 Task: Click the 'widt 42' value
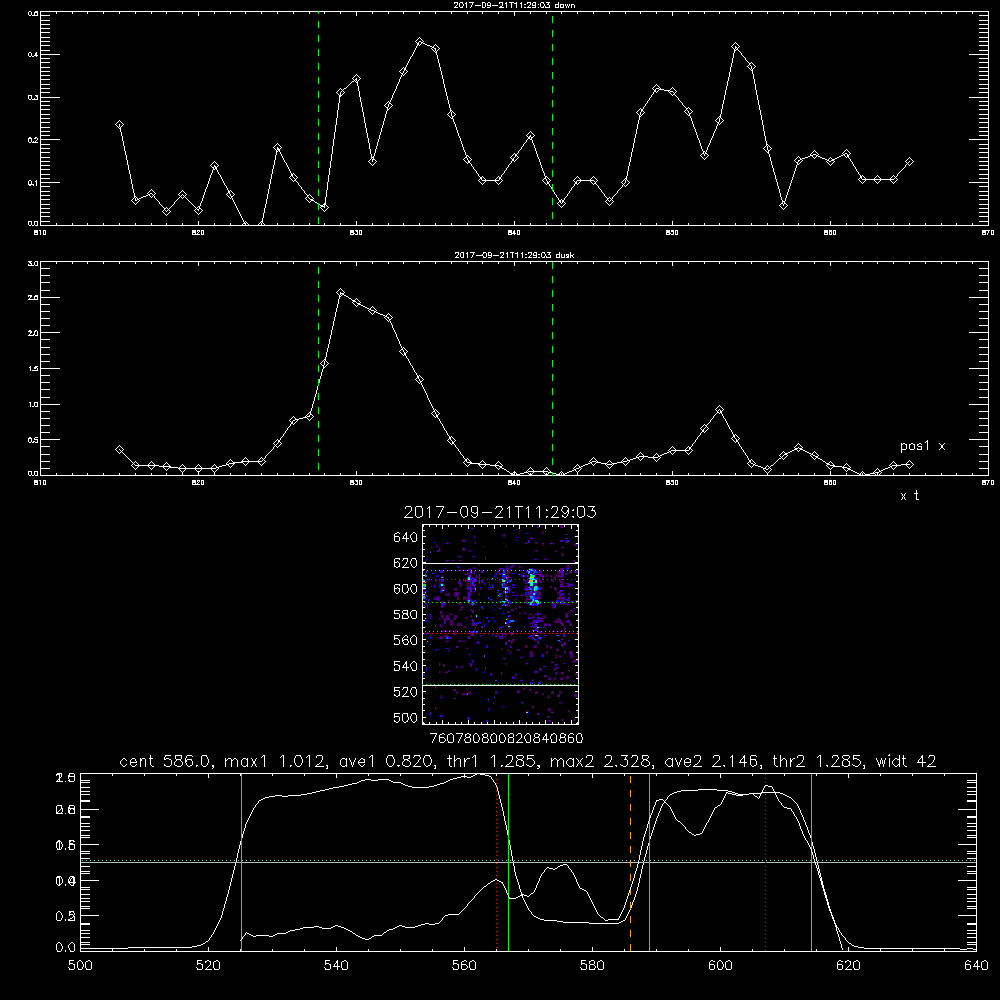(x=906, y=761)
